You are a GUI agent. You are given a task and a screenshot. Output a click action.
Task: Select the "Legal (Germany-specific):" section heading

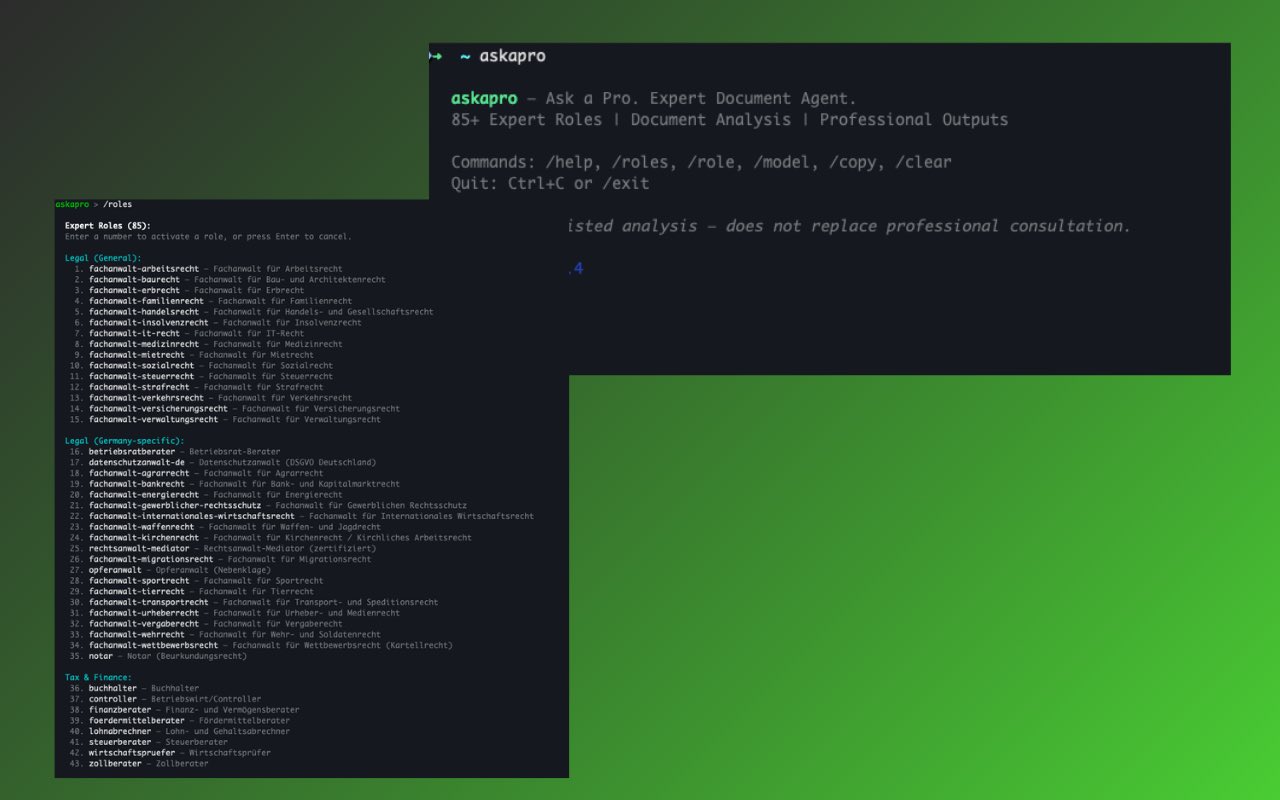[125, 441]
